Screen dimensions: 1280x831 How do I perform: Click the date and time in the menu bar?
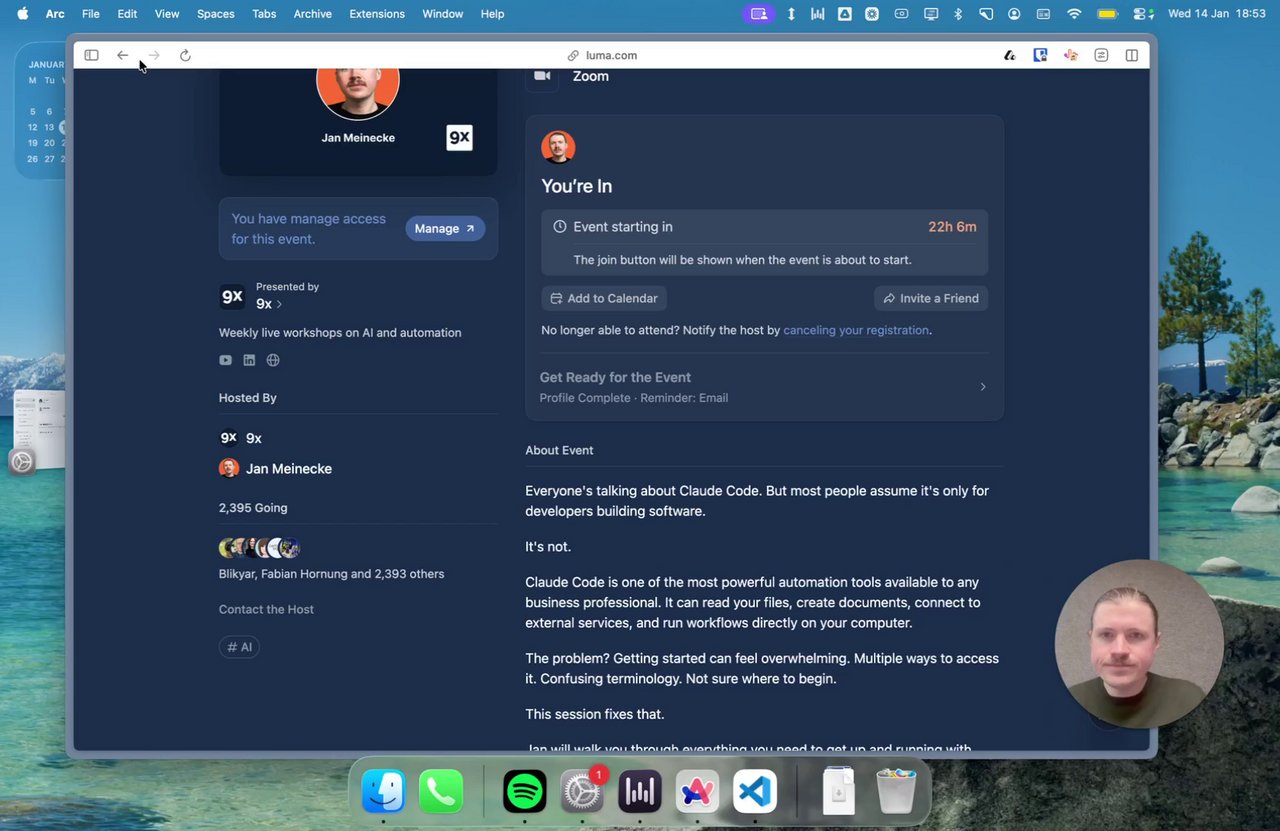(x=1216, y=14)
